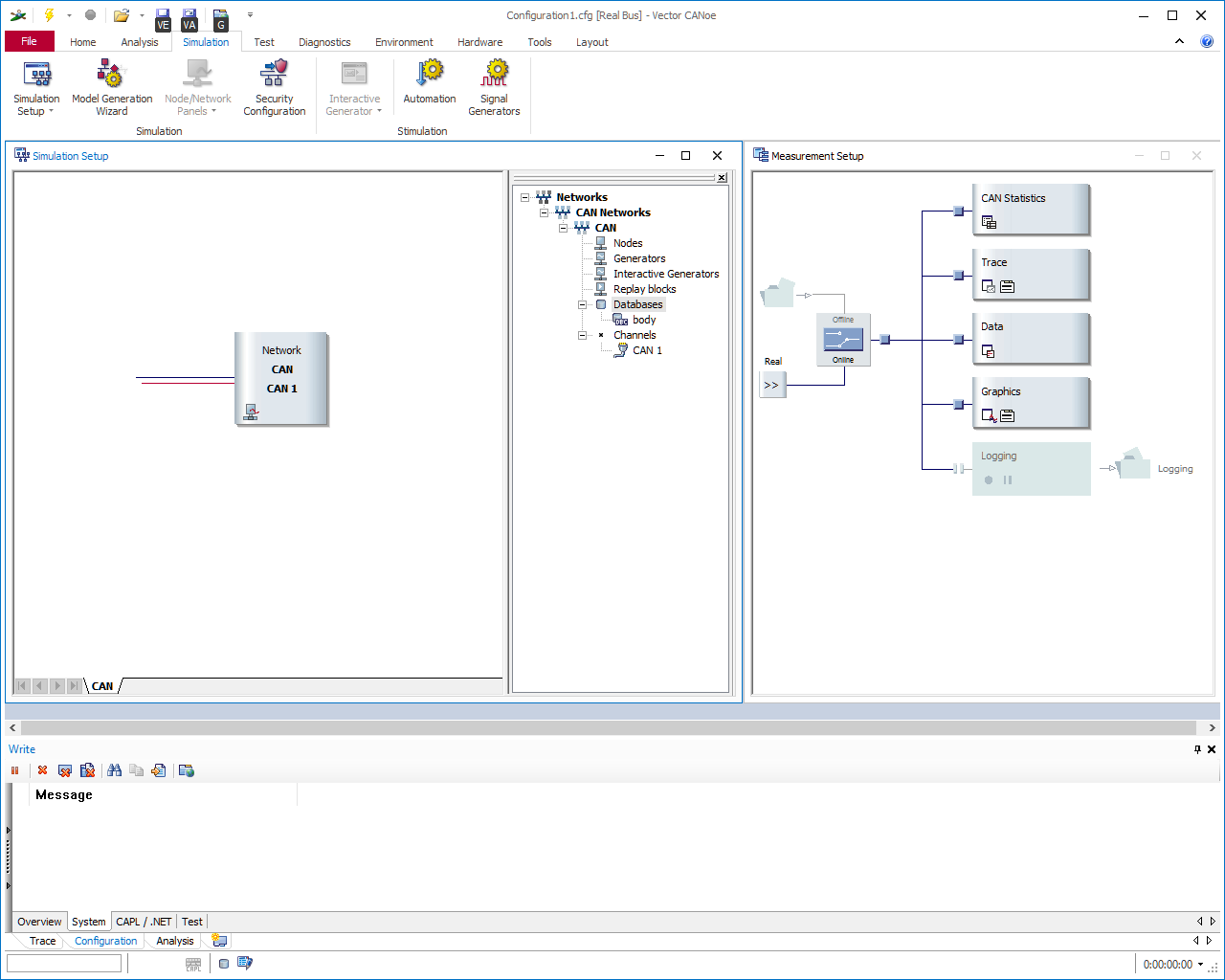The height and width of the screenshot is (980, 1225).
Task: Toggle hotspot before Data block
Action: 959,340
